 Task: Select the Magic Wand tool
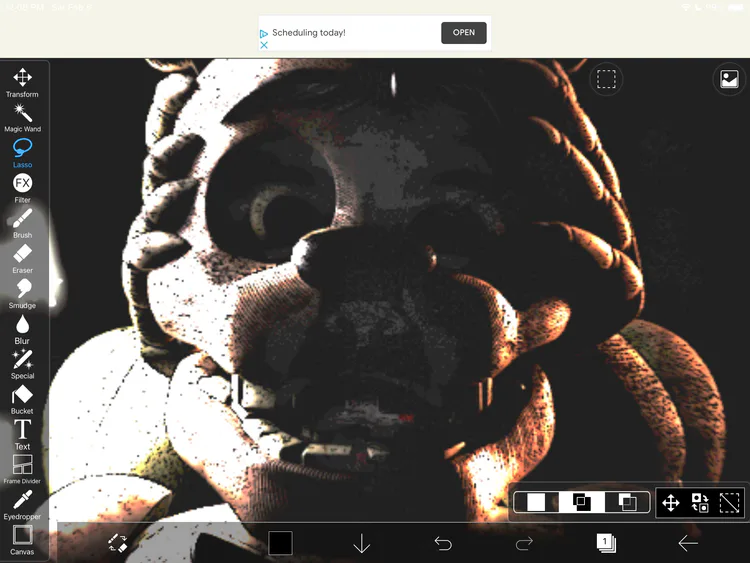(22, 118)
